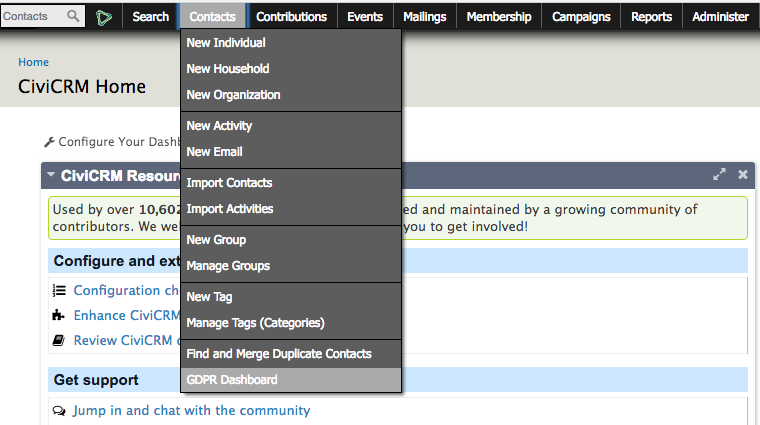The height and width of the screenshot is (425, 760).
Task: Open the Search menu
Action: coord(150,16)
